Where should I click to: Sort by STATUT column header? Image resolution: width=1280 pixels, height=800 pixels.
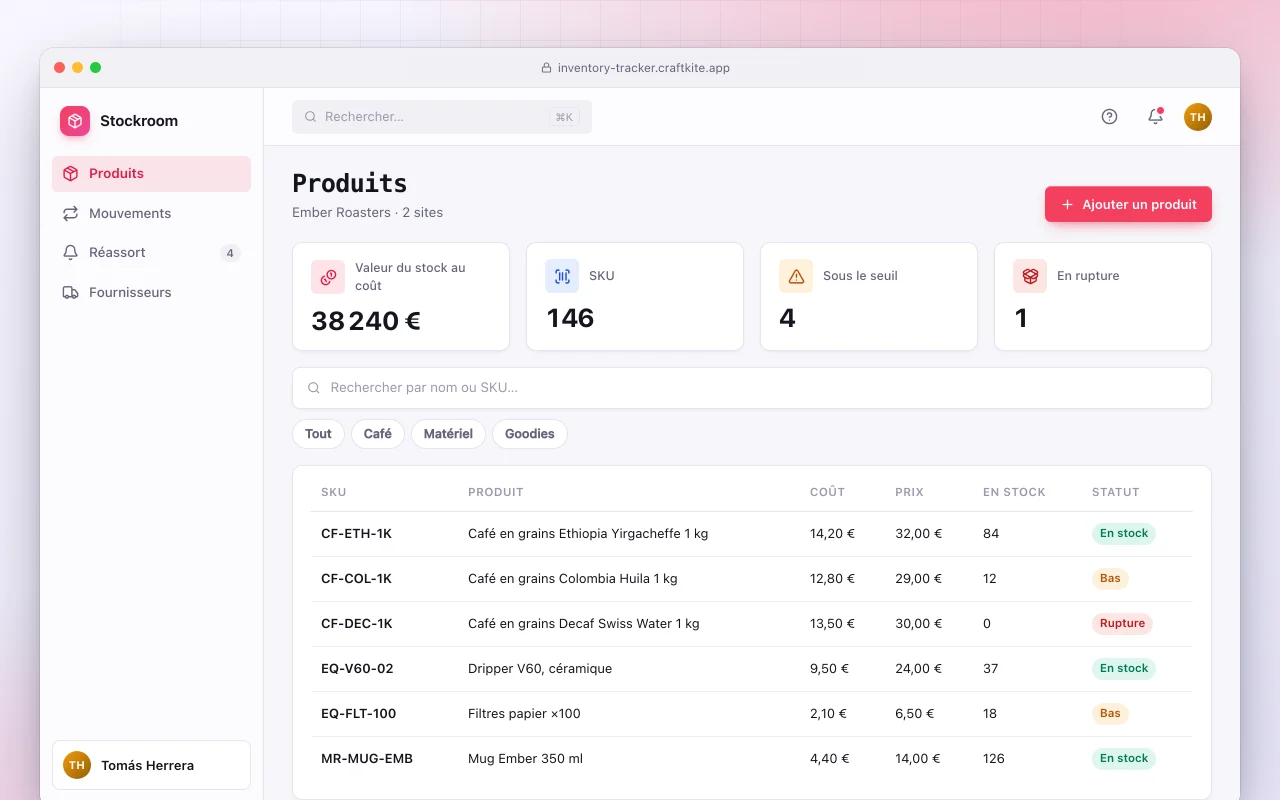[1116, 492]
